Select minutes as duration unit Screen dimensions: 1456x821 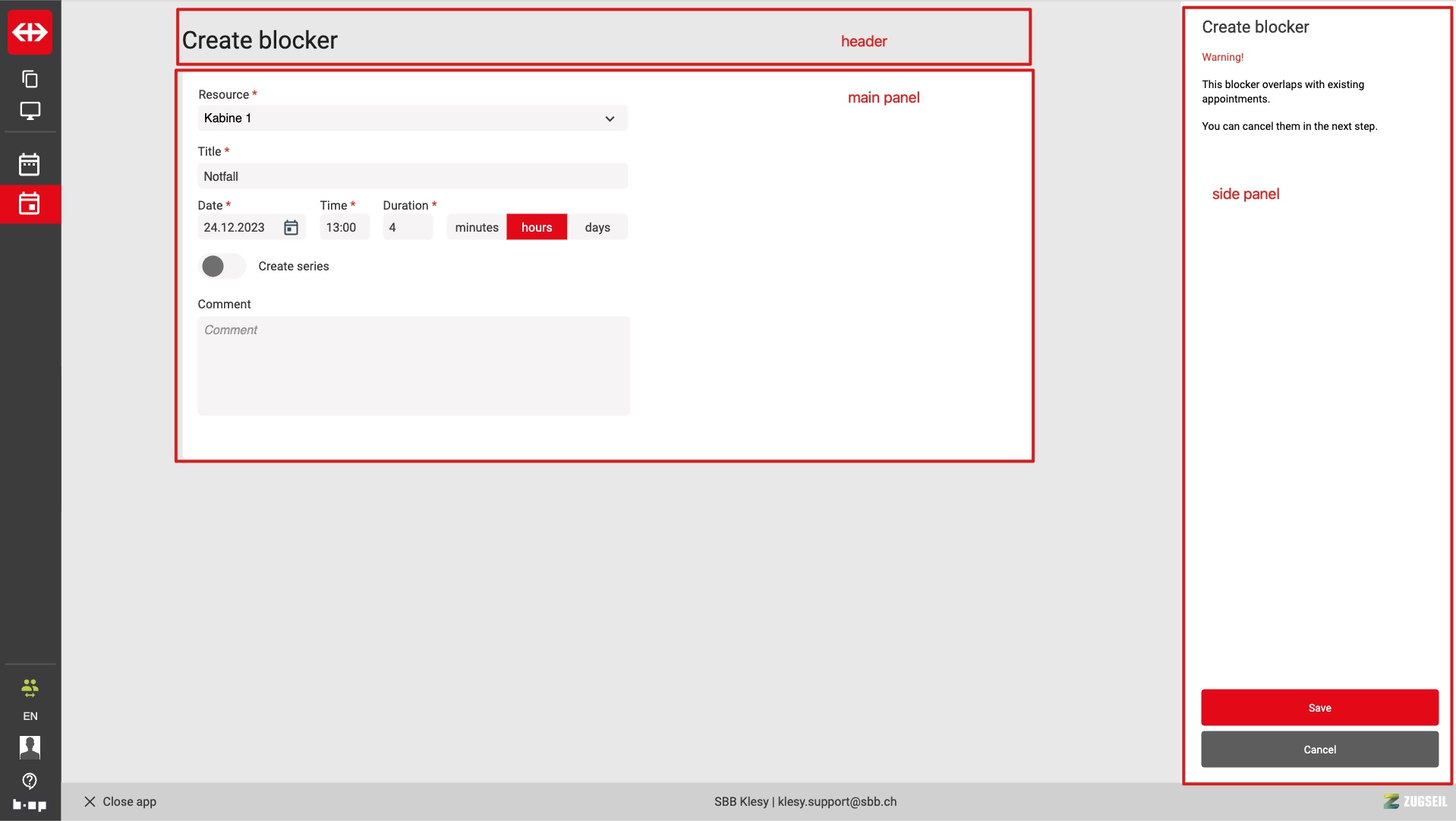(477, 228)
